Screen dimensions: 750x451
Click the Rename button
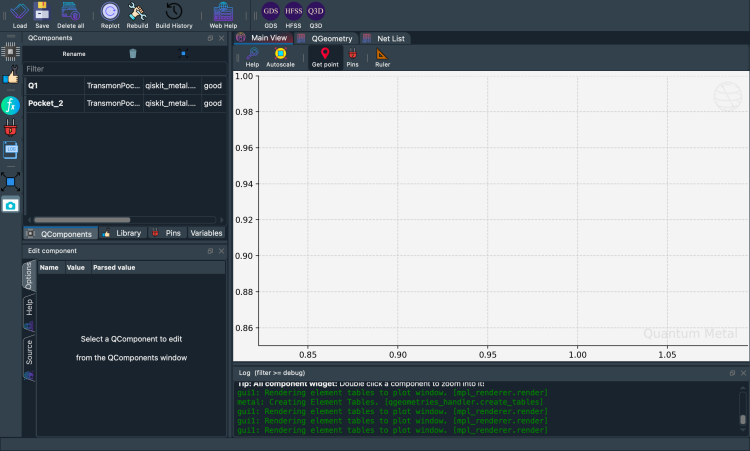(x=74, y=54)
